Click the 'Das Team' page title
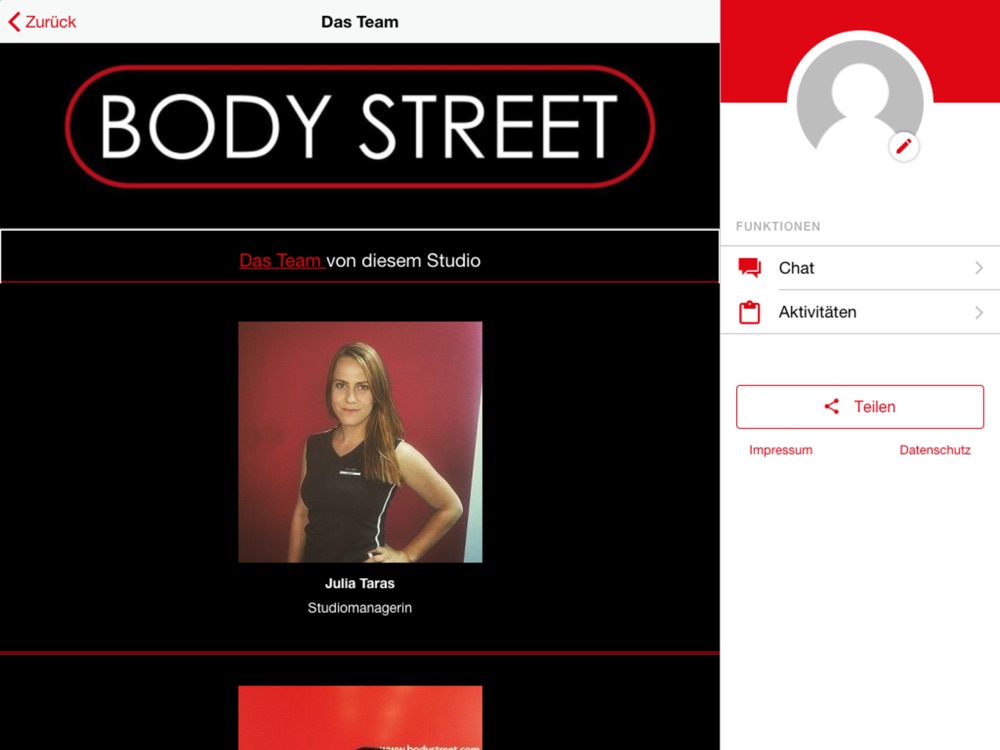 click(360, 22)
